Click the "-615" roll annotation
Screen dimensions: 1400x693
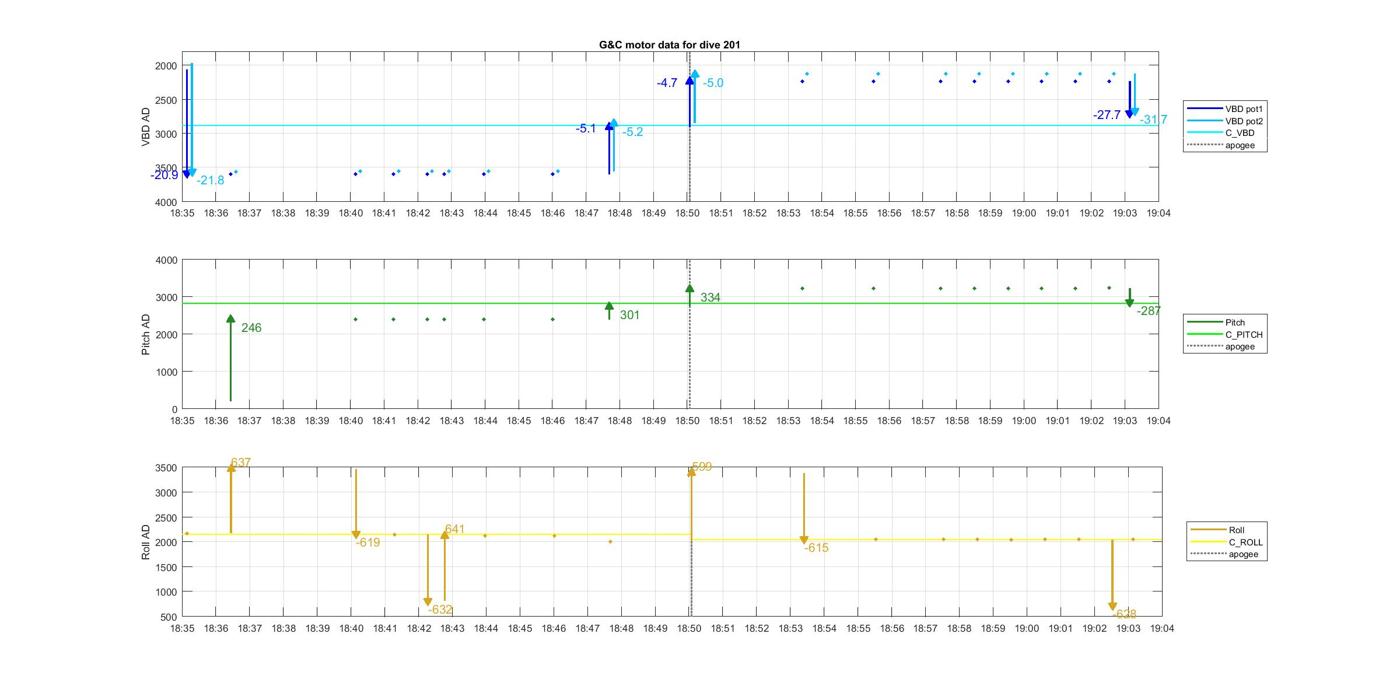click(816, 548)
